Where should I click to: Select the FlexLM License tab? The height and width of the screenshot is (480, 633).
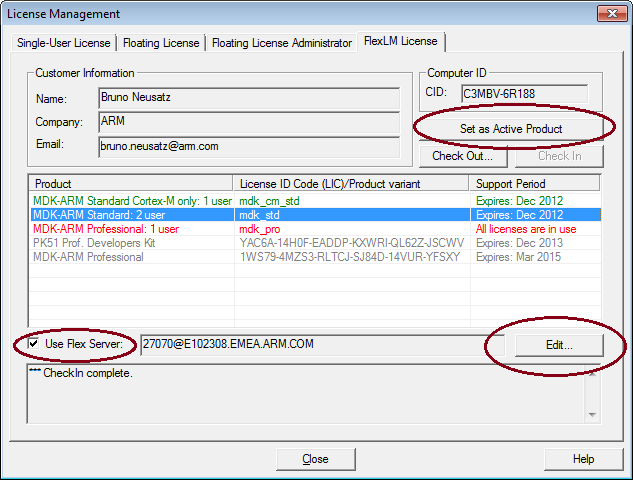(x=400, y=41)
